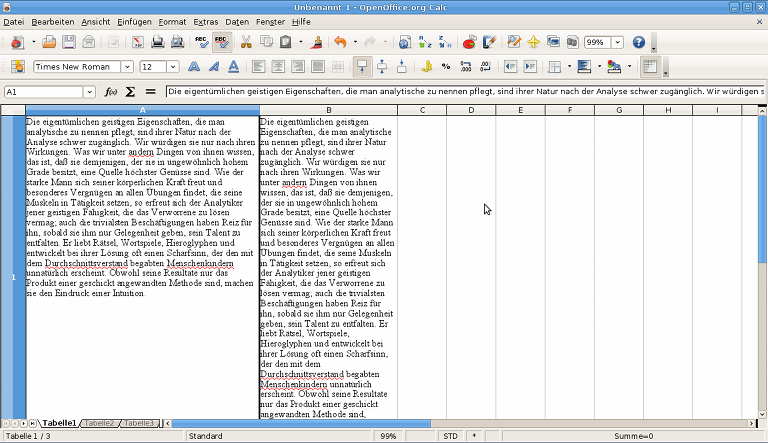This screenshot has width=768, height=443.
Task: Click the Save document icon
Action: pos(69,42)
